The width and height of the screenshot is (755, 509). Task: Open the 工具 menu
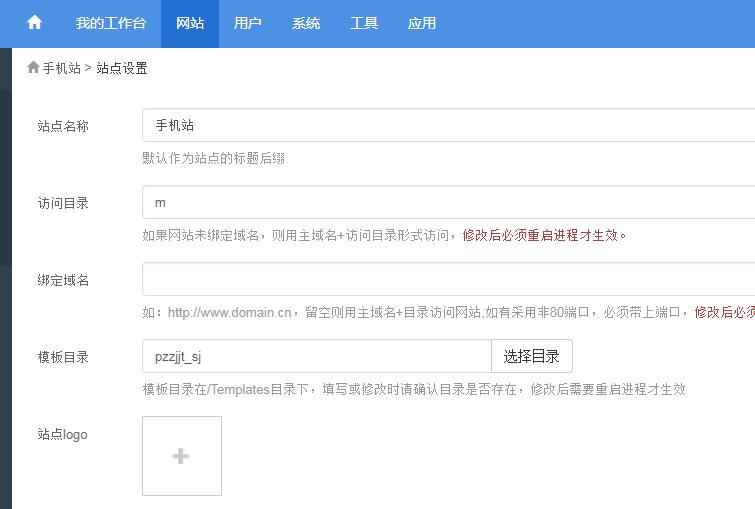pos(364,23)
